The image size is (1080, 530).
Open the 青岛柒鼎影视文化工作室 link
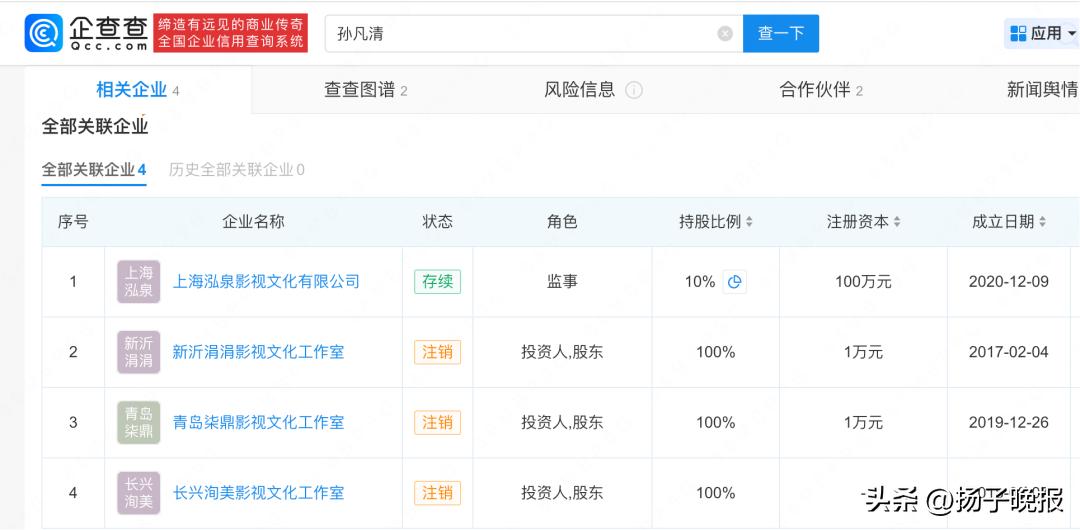(258, 422)
